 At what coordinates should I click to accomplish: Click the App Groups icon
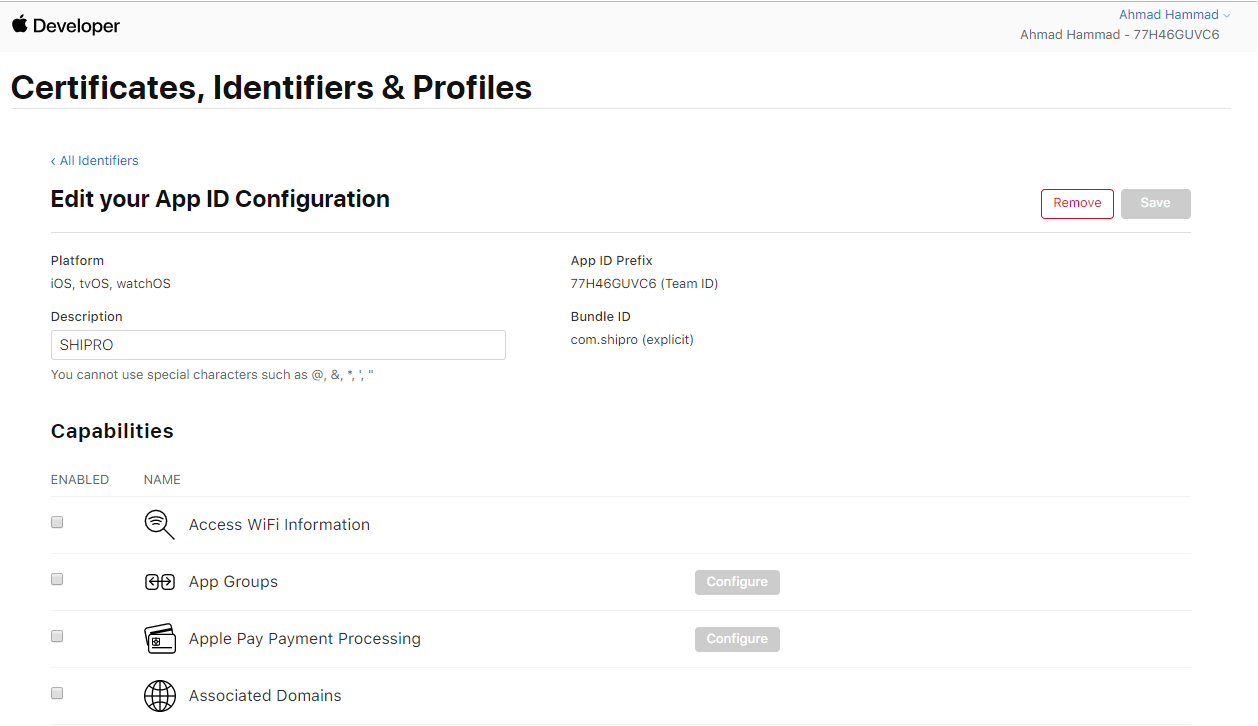(x=160, y=582)
